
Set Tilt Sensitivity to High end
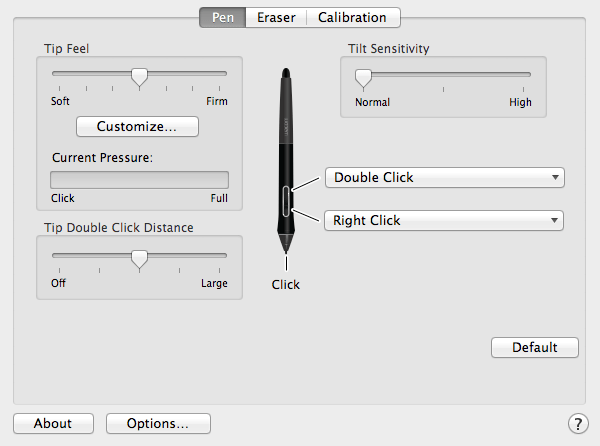pos(523,75)
